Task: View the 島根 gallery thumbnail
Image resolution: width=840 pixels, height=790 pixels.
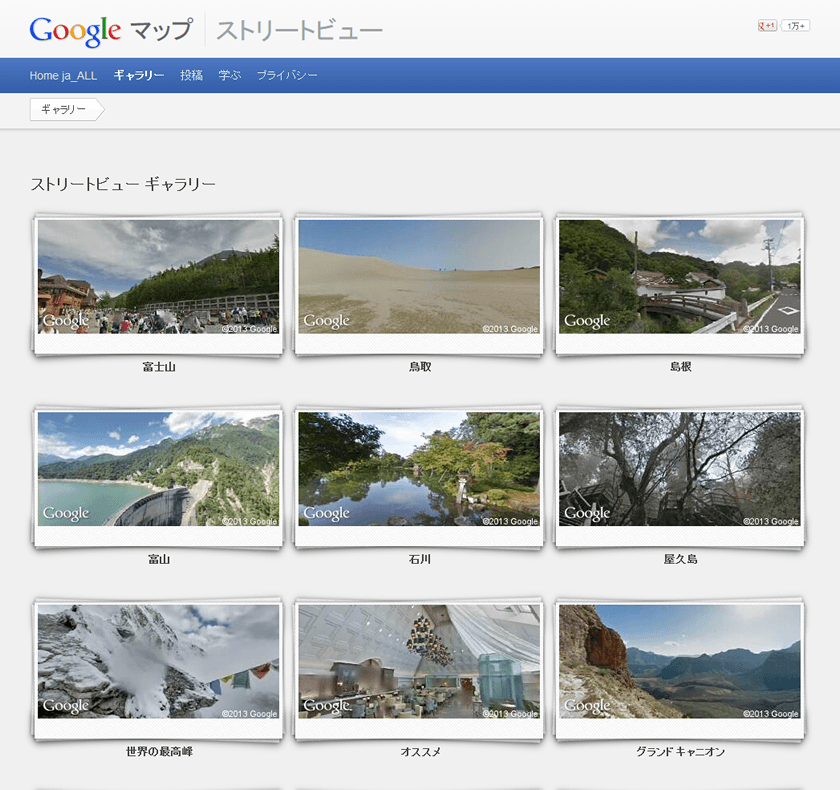Action: 680,277
